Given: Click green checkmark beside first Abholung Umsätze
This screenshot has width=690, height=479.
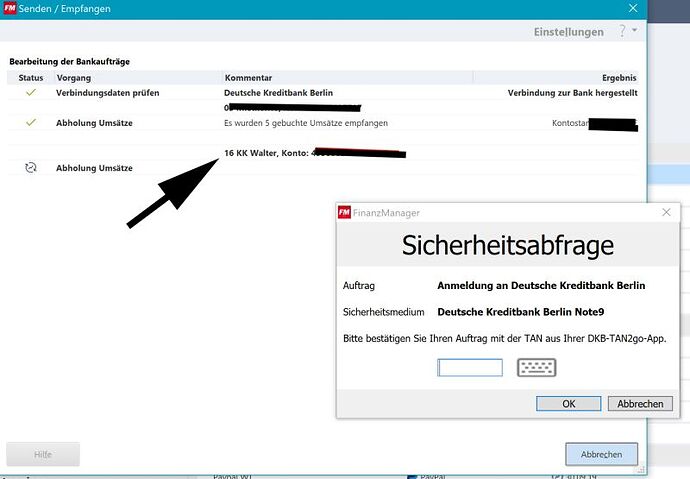Looking at the screenshot, I should click(x=31, y=122).
